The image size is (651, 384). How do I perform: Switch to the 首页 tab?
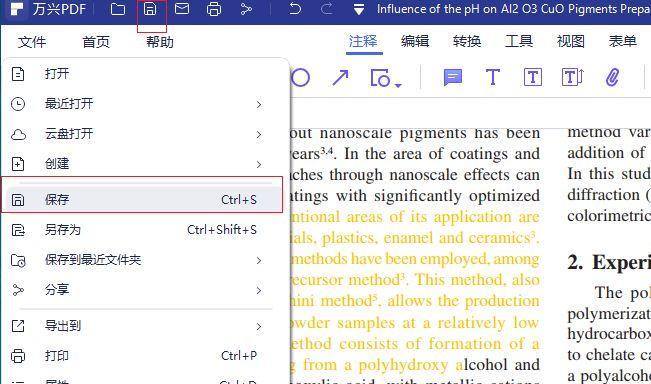pyautogui.click(x=96, y=42)
